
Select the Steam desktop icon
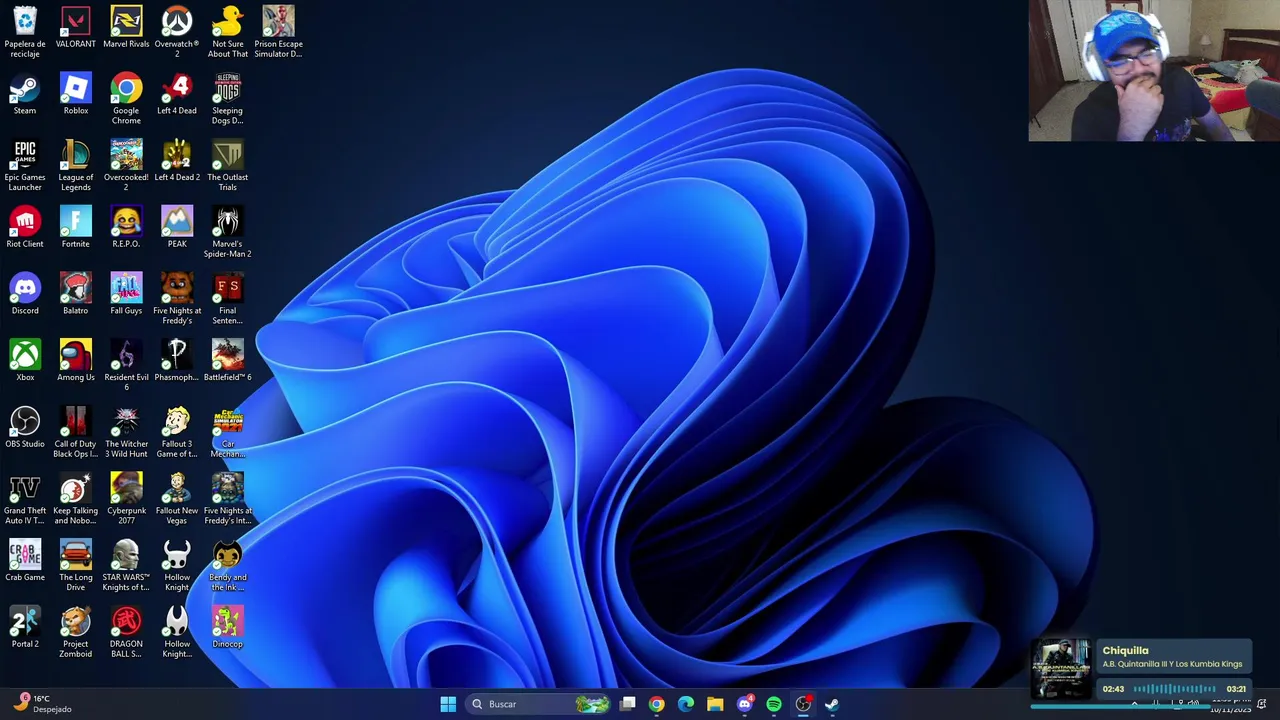coord(25,94)
